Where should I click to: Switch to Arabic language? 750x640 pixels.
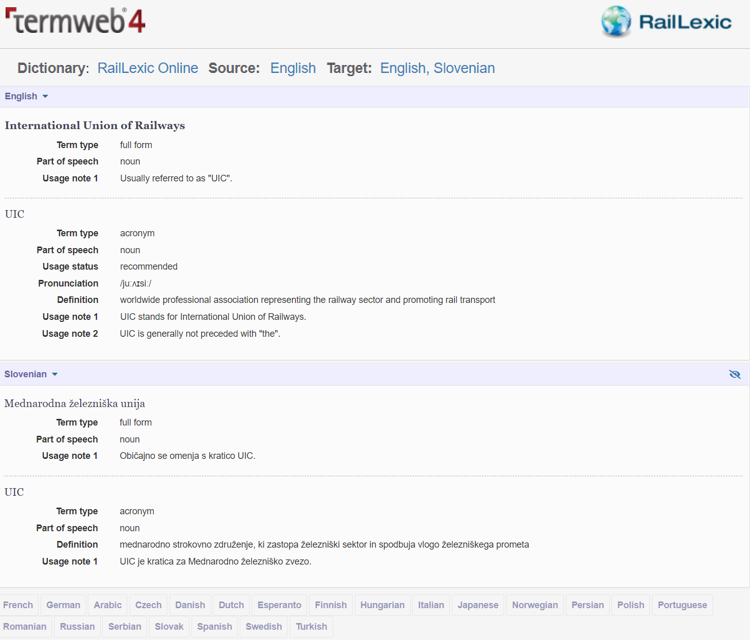click(x=108, y=605)
